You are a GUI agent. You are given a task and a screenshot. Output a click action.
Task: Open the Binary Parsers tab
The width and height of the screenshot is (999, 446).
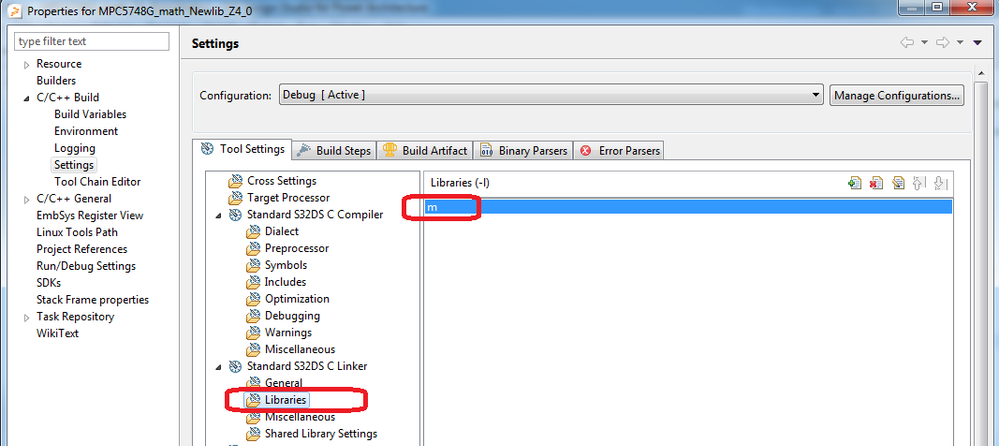point(524,151)
